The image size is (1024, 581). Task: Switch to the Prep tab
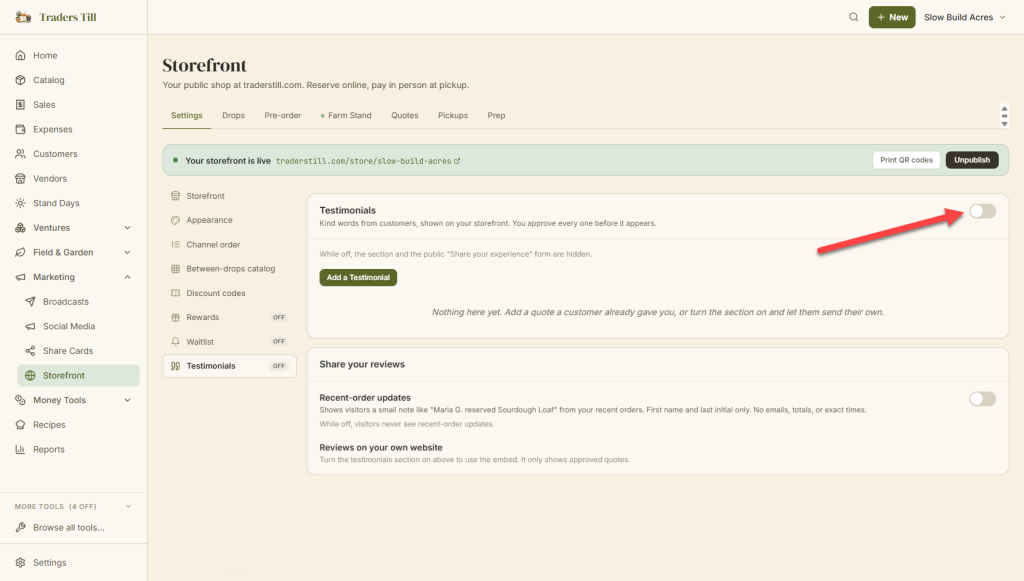[x=496, y=116]
